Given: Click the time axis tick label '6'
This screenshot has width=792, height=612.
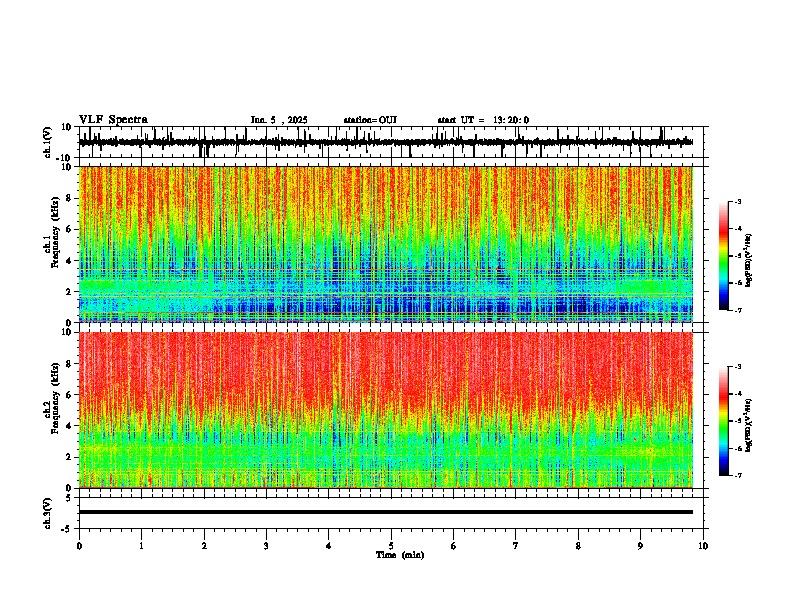Looking at the screenshot, I should (454, 546).
